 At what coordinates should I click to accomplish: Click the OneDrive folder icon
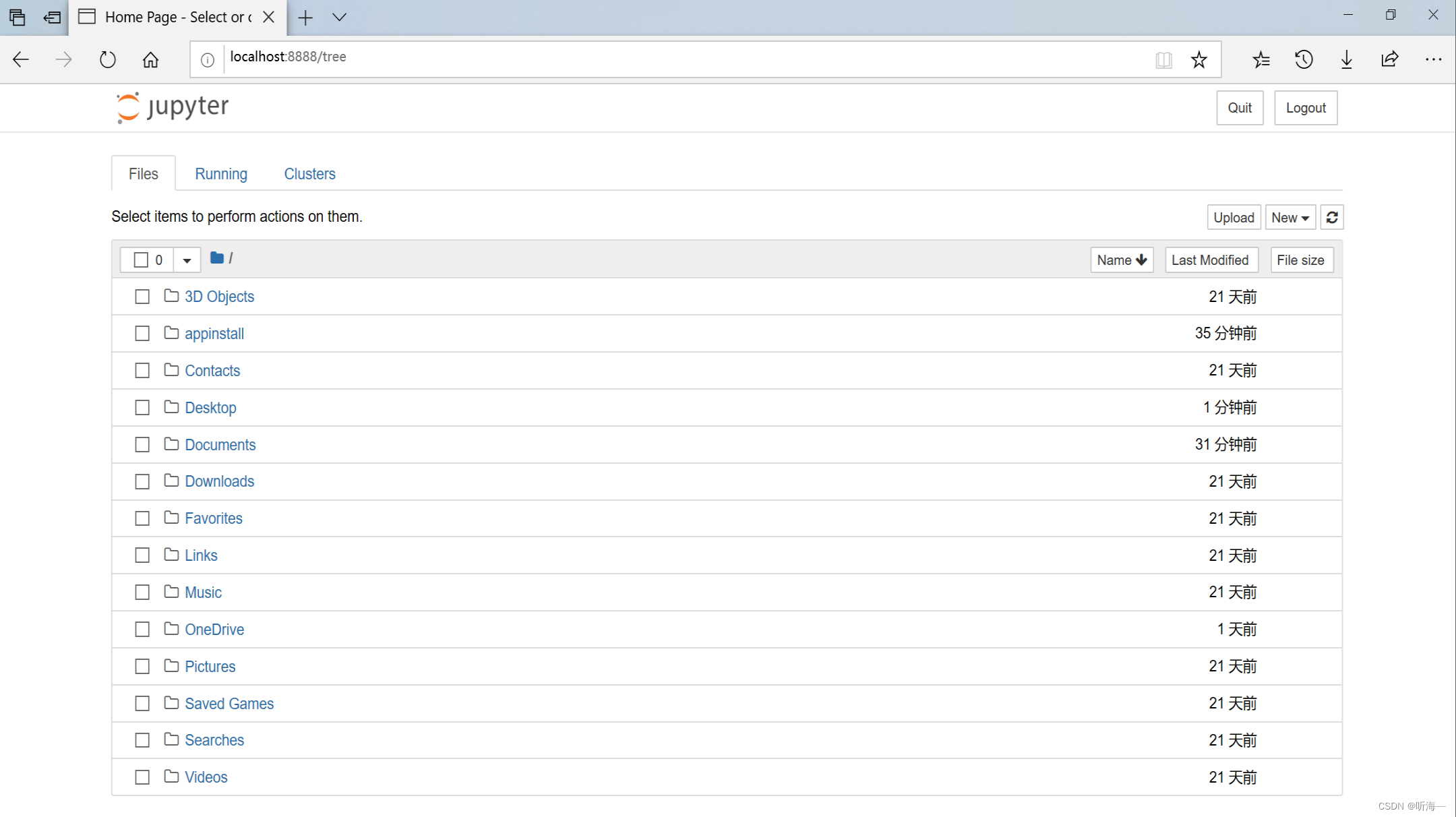(x=172, y=629)
